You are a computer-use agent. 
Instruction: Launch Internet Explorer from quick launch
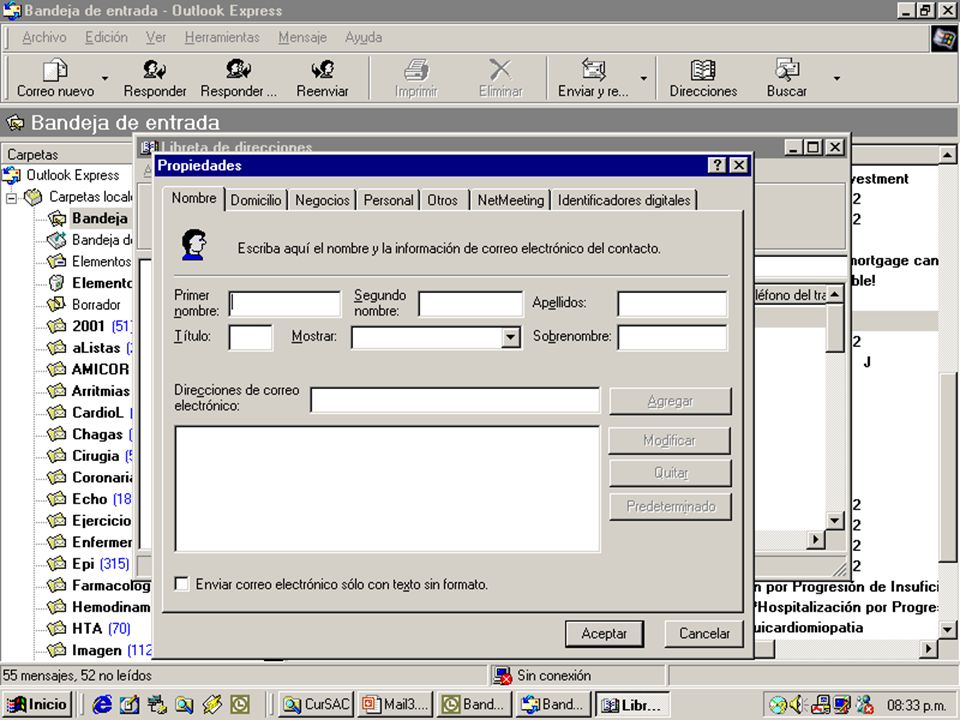tap(102, 705)
